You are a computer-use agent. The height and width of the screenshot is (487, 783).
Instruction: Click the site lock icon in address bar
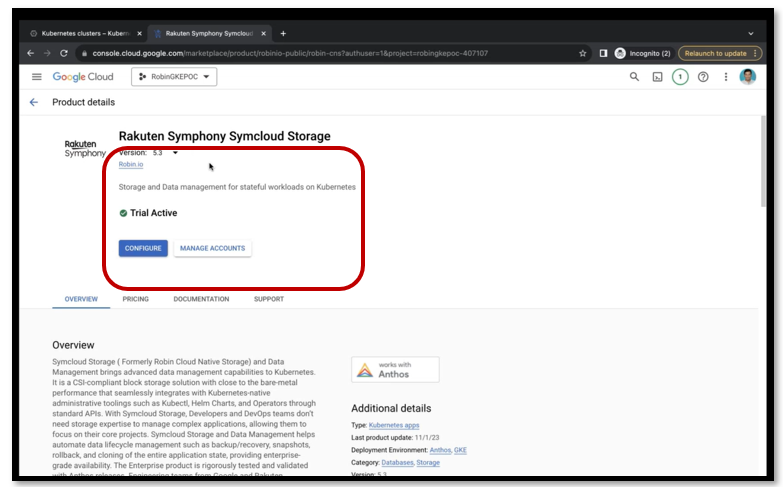pos(84,53)
